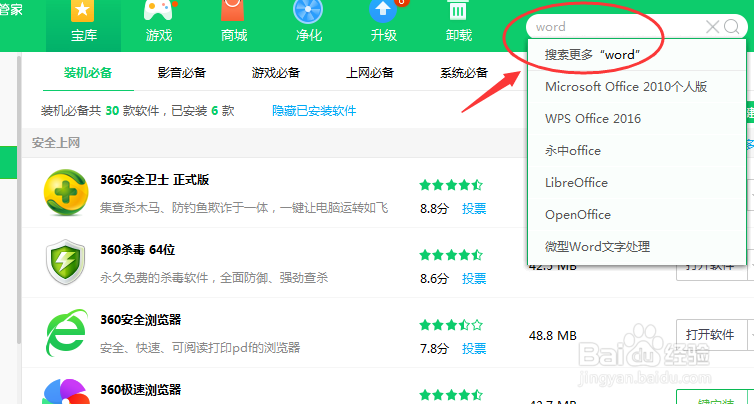Open the 升级 upgrade arrow section

click(x=384, y=24)
